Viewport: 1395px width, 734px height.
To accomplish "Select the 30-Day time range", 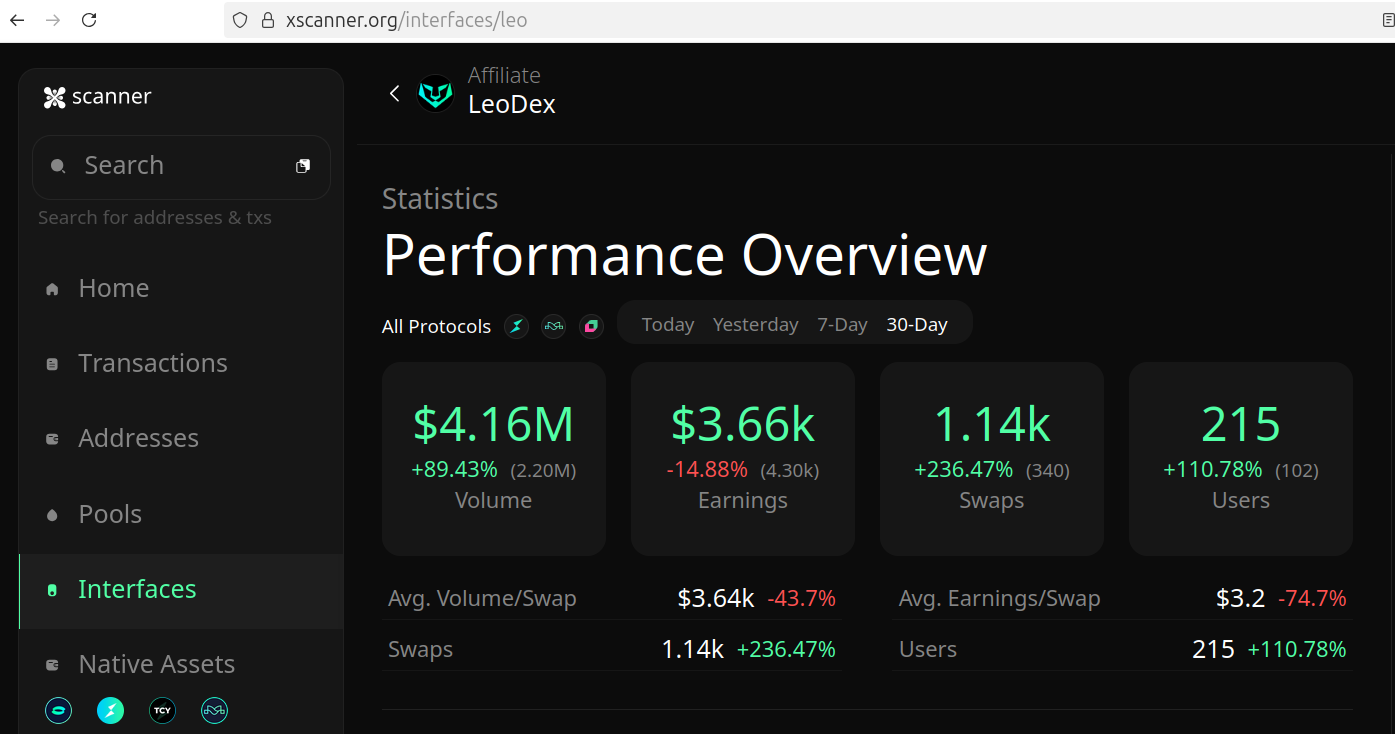I will [x=916, y=325].
